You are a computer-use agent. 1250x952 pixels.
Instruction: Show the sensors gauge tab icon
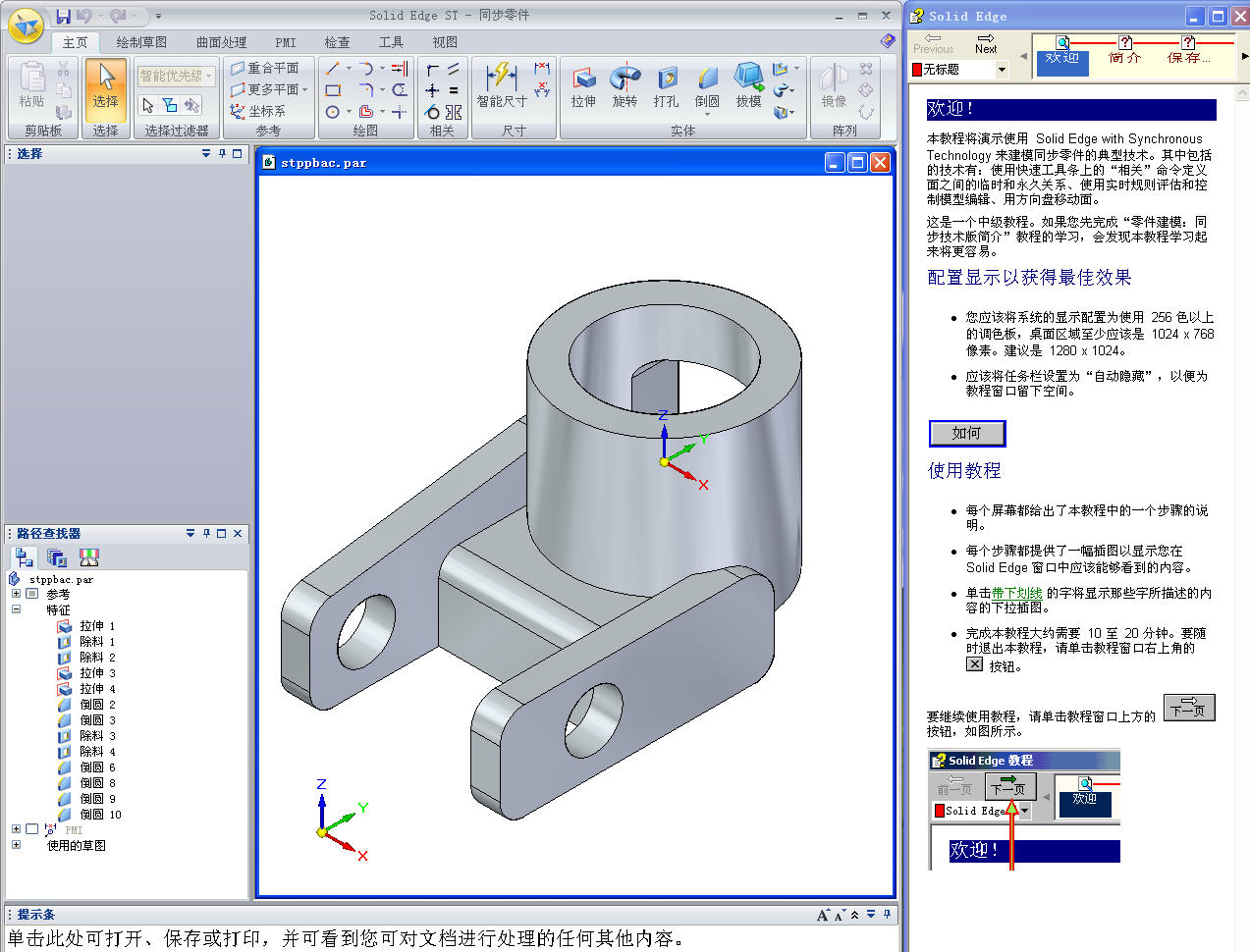click(89, 557)
